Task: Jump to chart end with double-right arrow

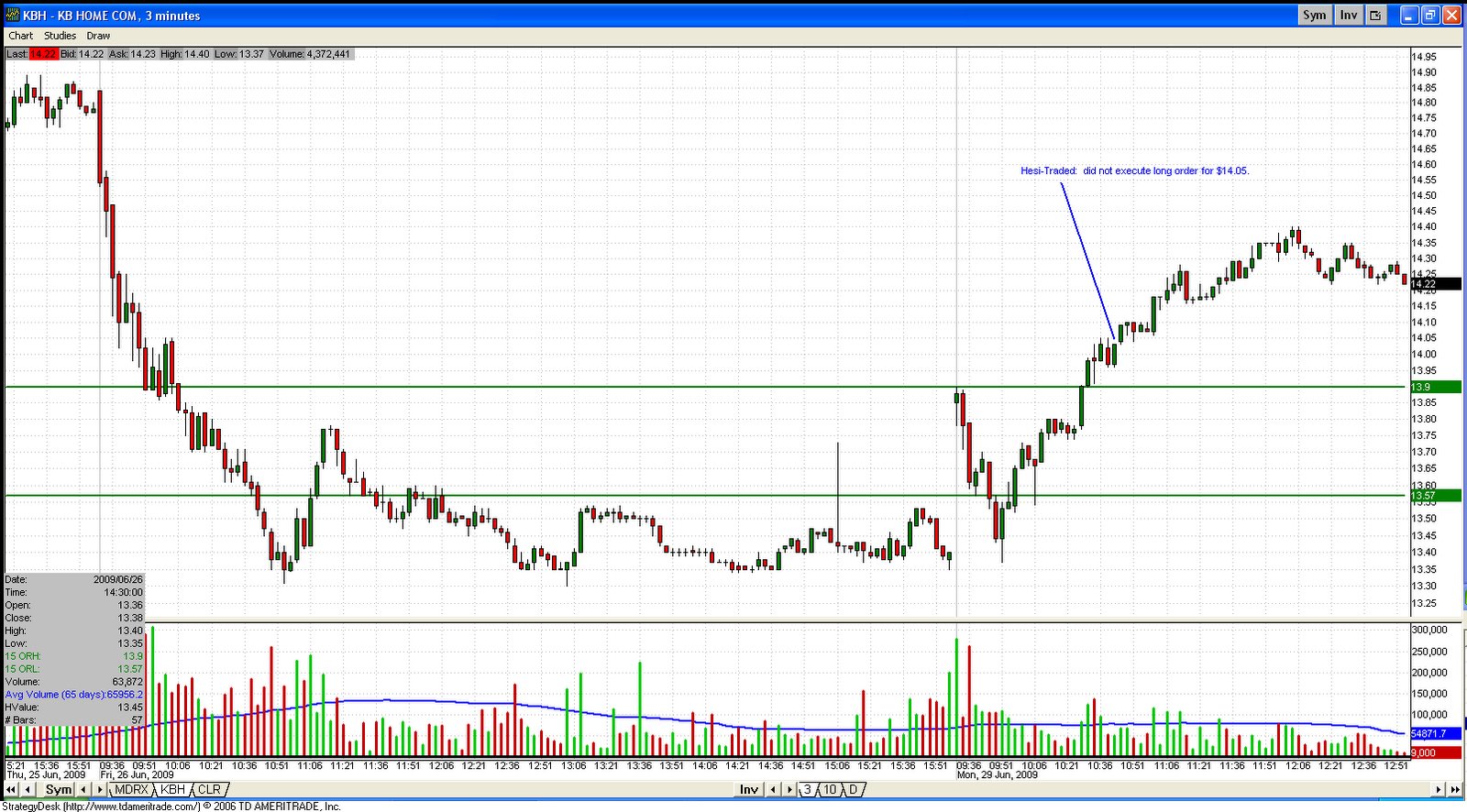Action: [1455, 789]
